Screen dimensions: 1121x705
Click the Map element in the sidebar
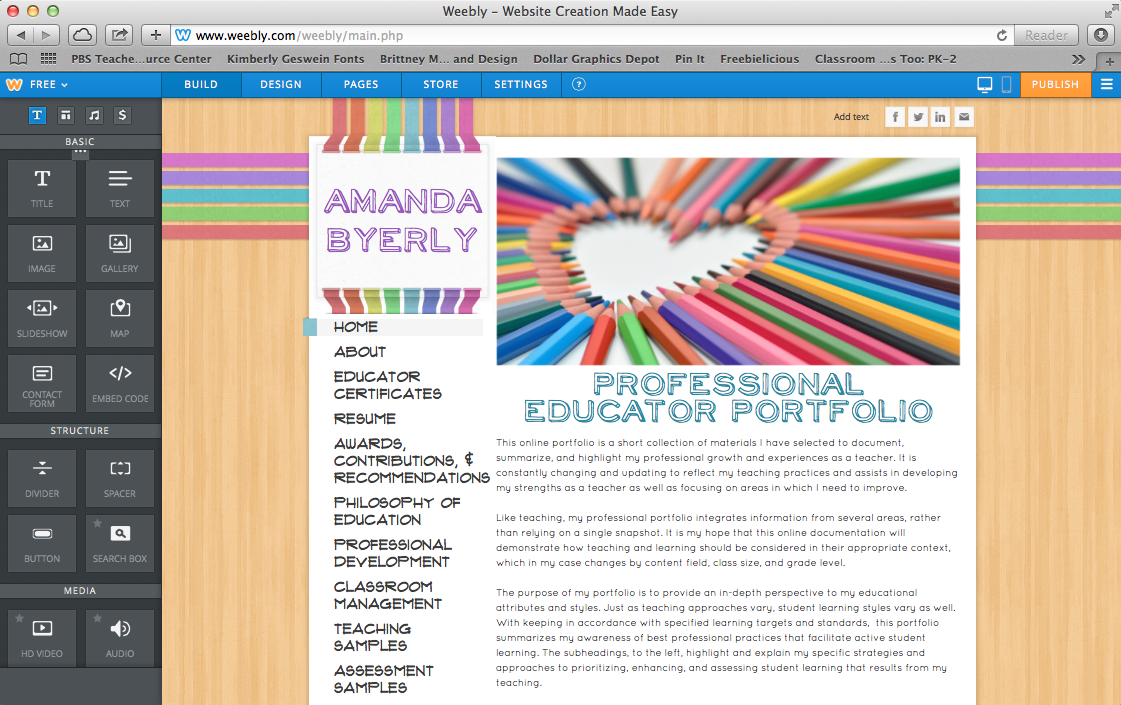tap(119, 318)
